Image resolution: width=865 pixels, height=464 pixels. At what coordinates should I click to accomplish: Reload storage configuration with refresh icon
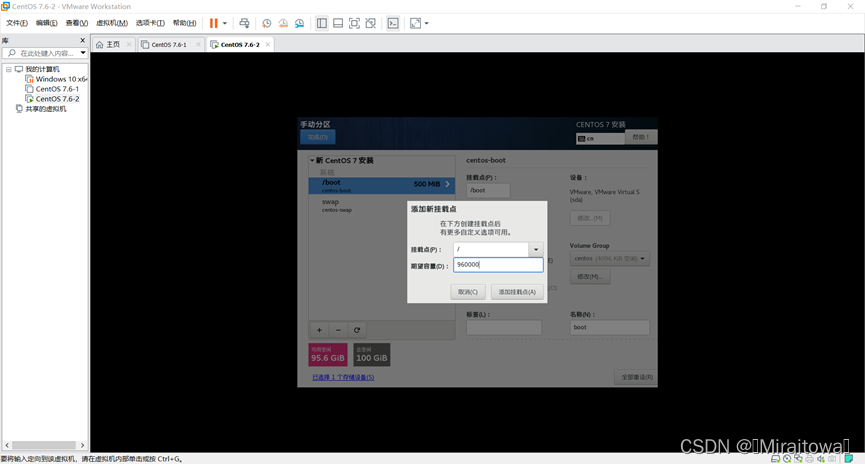tap(357, 330)
